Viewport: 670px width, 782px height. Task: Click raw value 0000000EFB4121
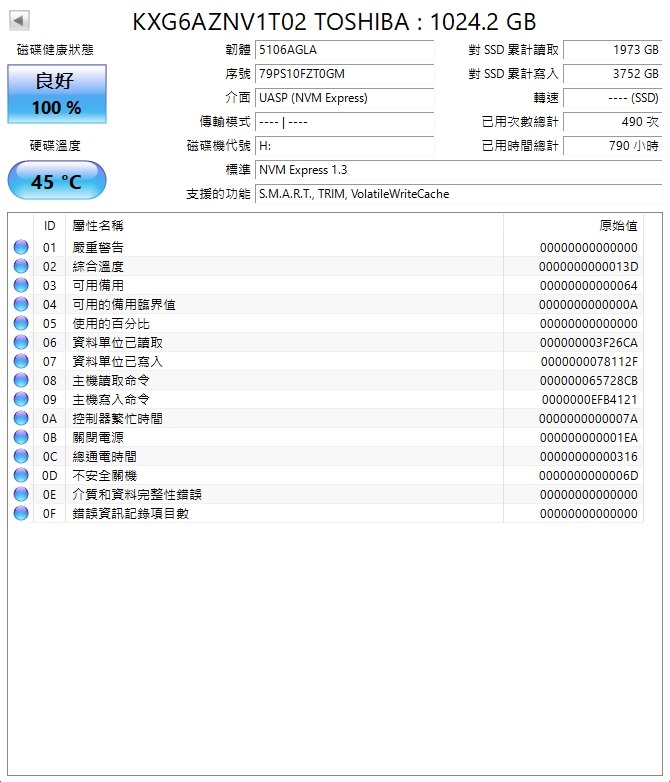tap(589, 399)
